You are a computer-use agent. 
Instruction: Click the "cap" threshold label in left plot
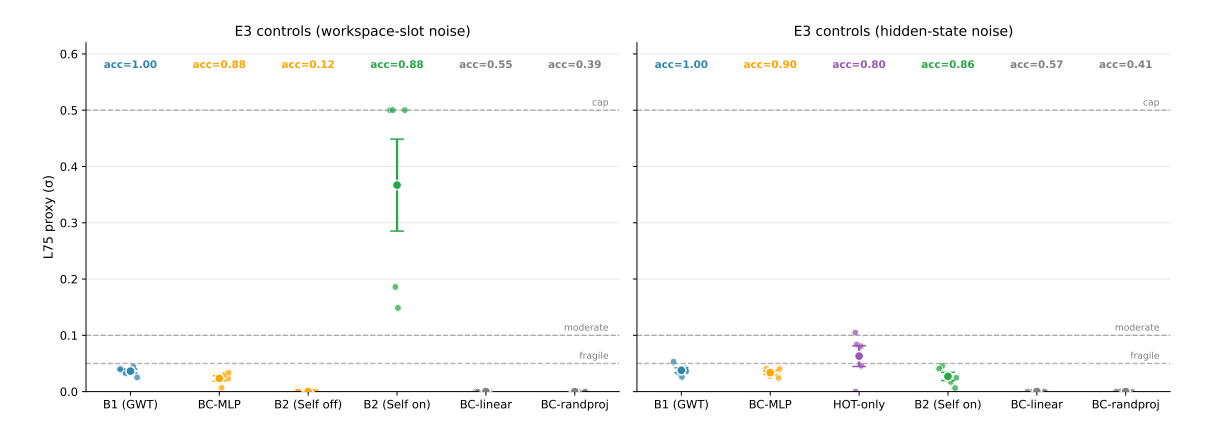[x=600, y=103]
